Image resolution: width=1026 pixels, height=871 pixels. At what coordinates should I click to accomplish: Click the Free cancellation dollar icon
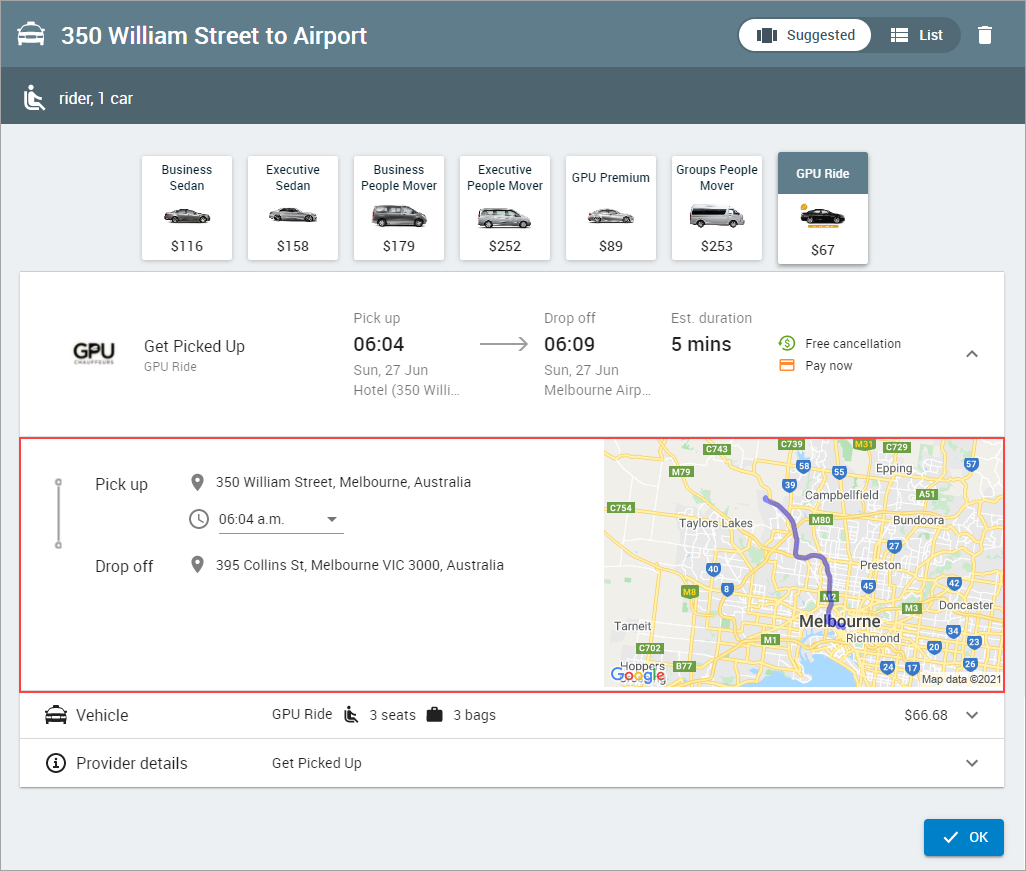[x=787, y=343]
